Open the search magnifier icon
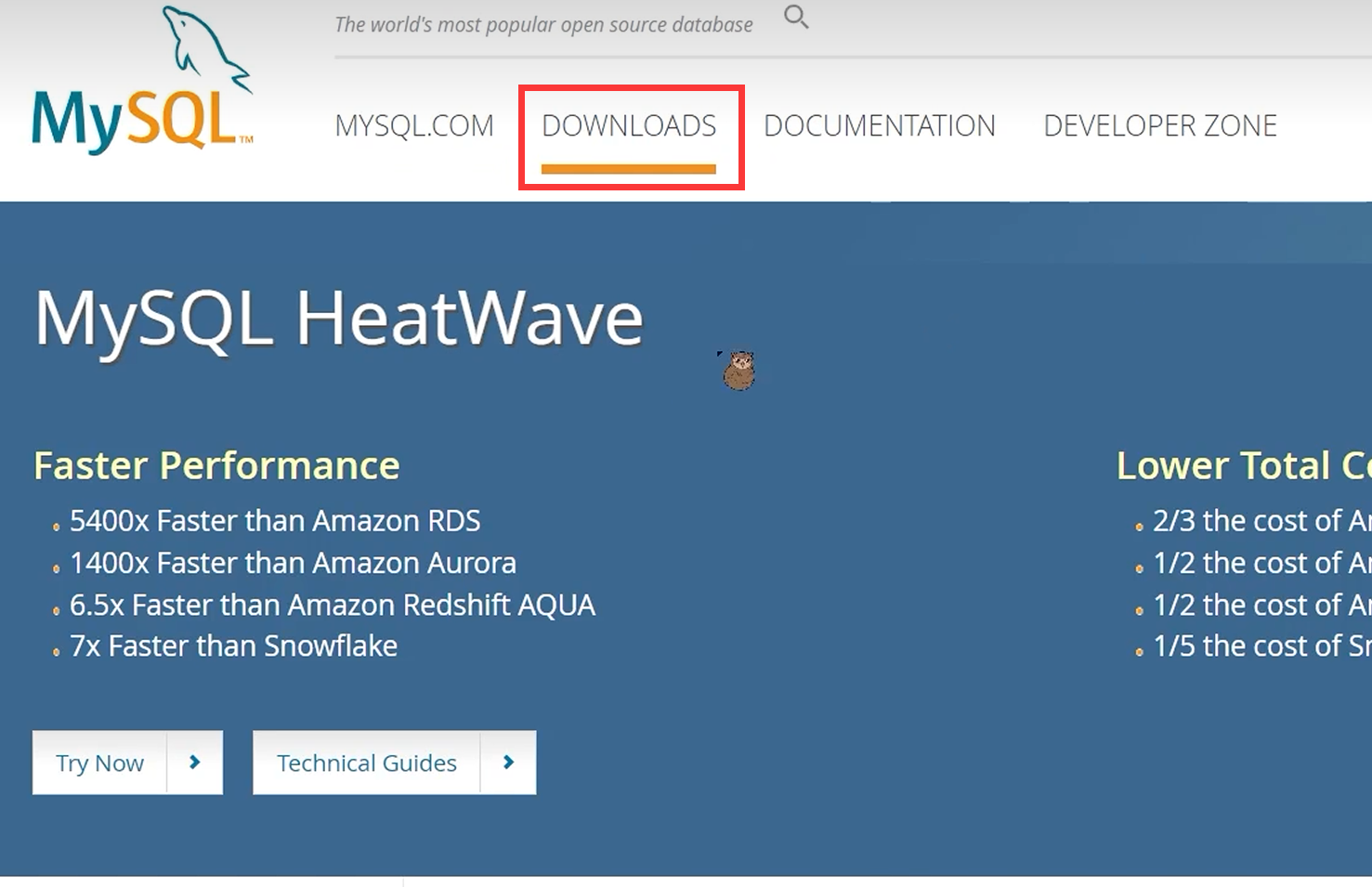 click(796, 17)
